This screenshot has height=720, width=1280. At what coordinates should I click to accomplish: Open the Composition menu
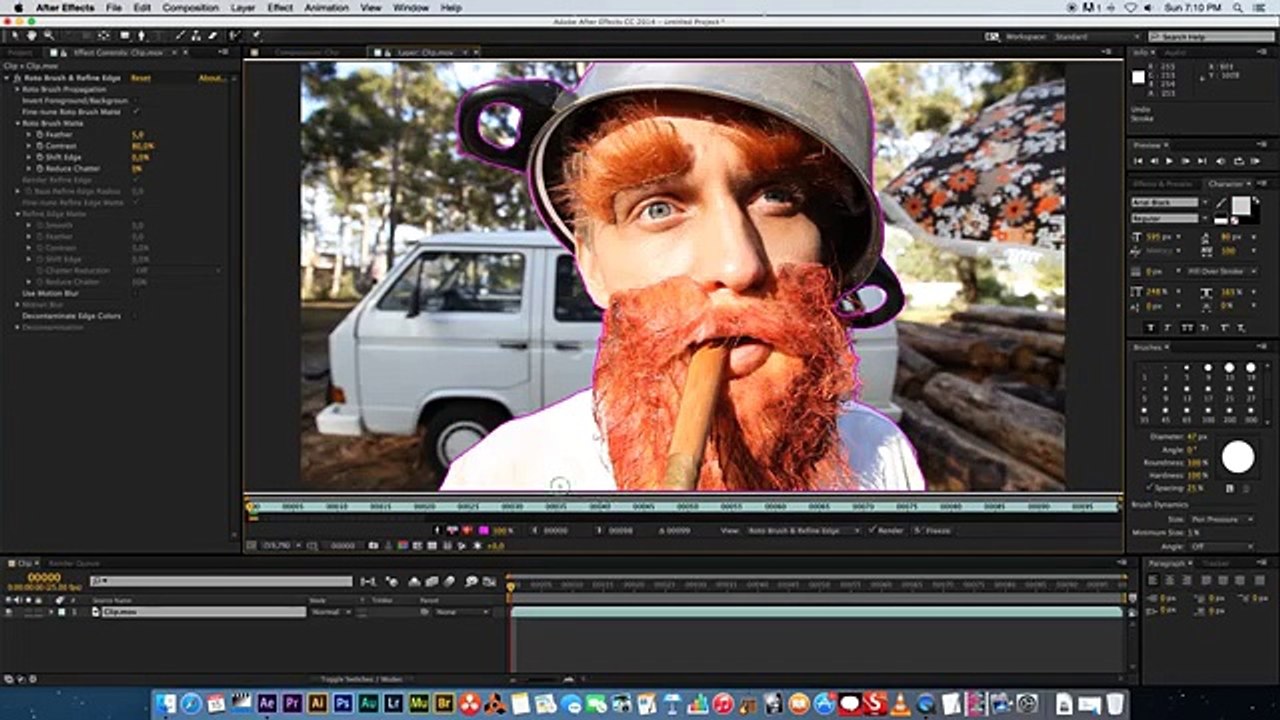point(190,7)
